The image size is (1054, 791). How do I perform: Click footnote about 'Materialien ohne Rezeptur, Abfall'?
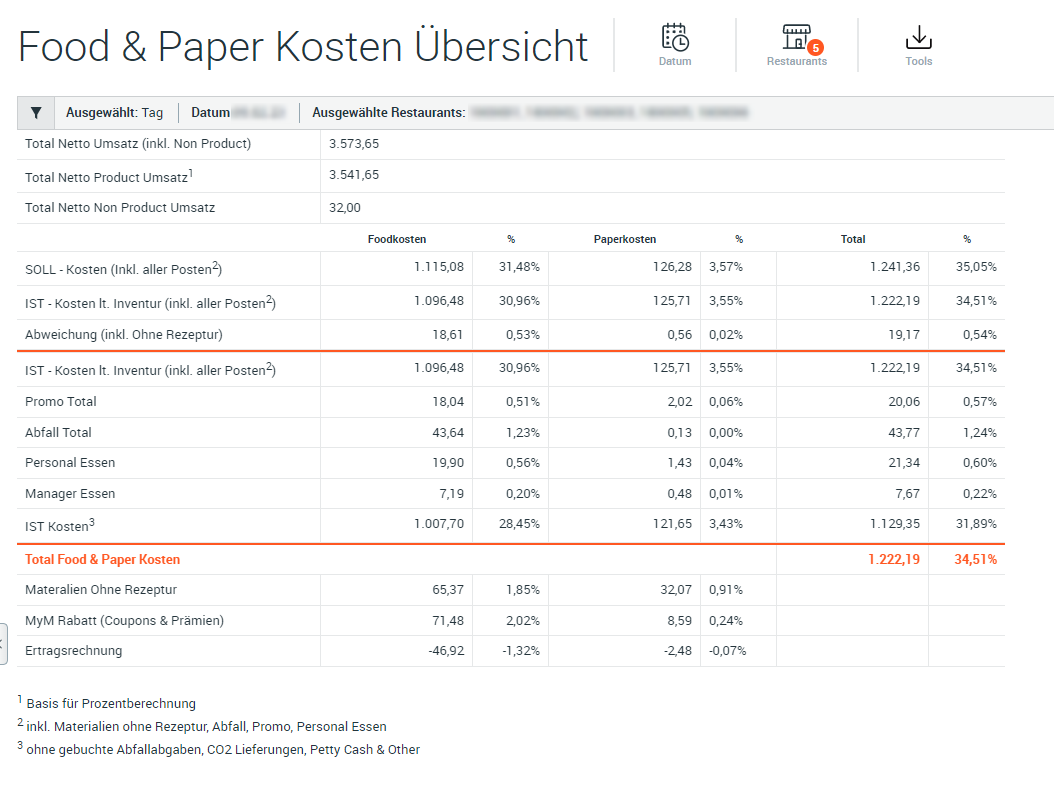point(206,726)
